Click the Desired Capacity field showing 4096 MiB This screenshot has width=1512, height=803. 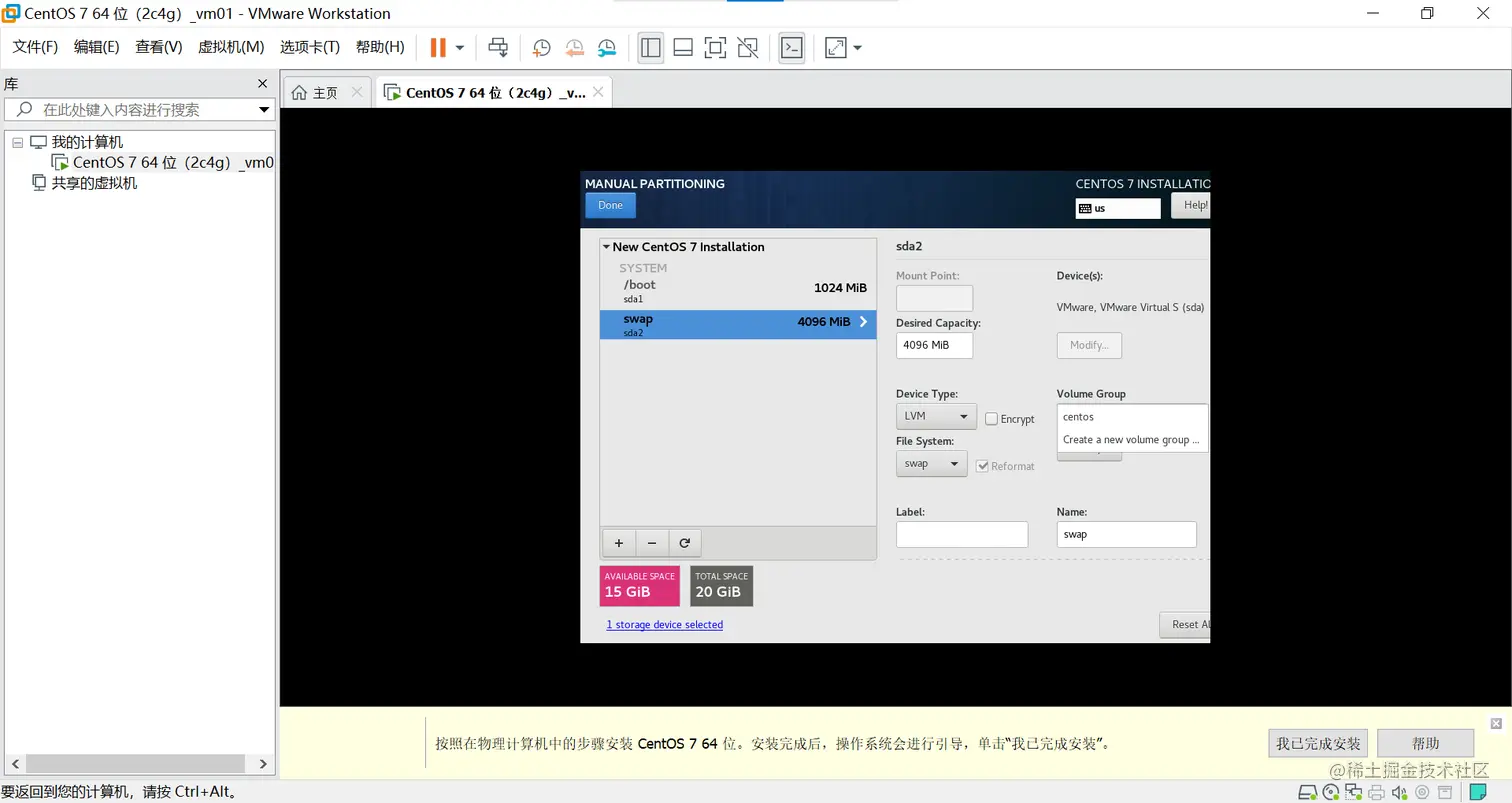coord(934,345)
